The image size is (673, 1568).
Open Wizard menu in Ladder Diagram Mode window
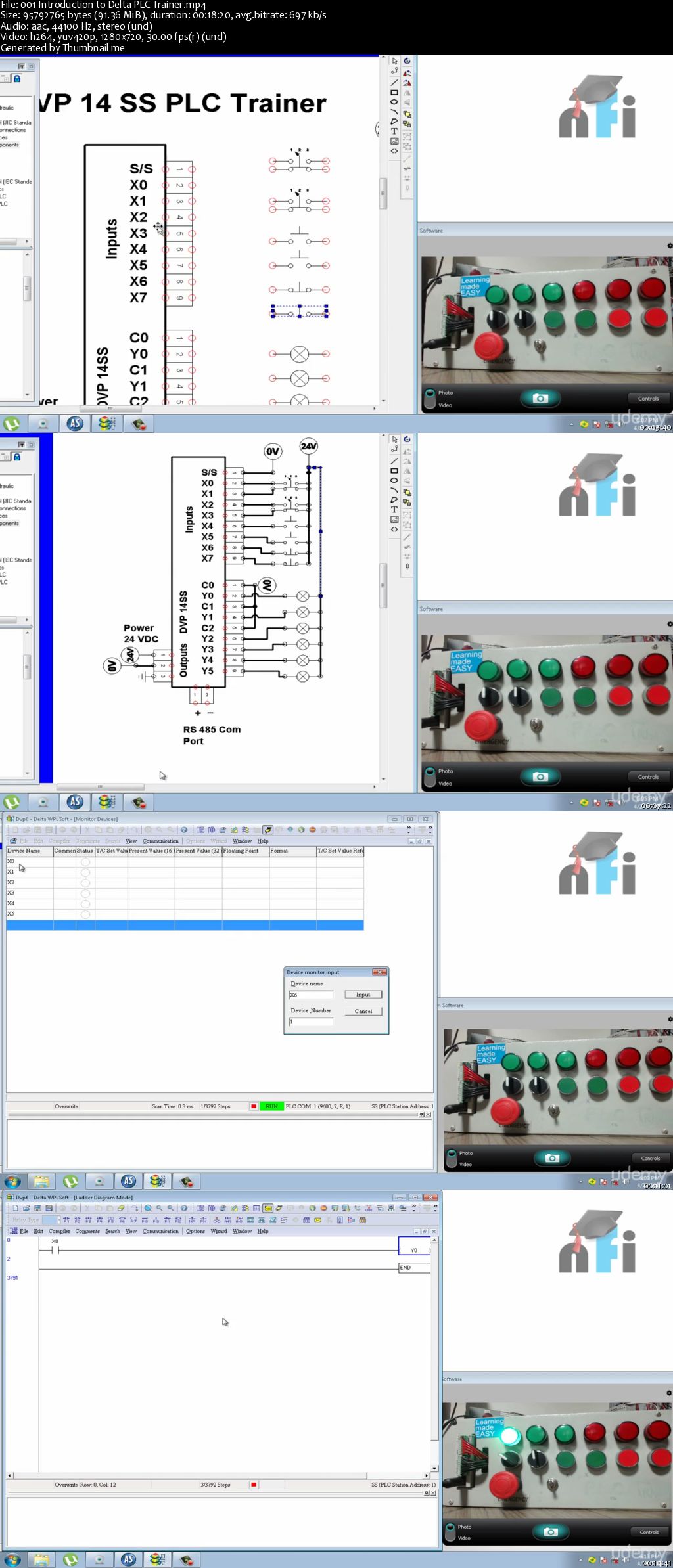[x=219, y=1231]
